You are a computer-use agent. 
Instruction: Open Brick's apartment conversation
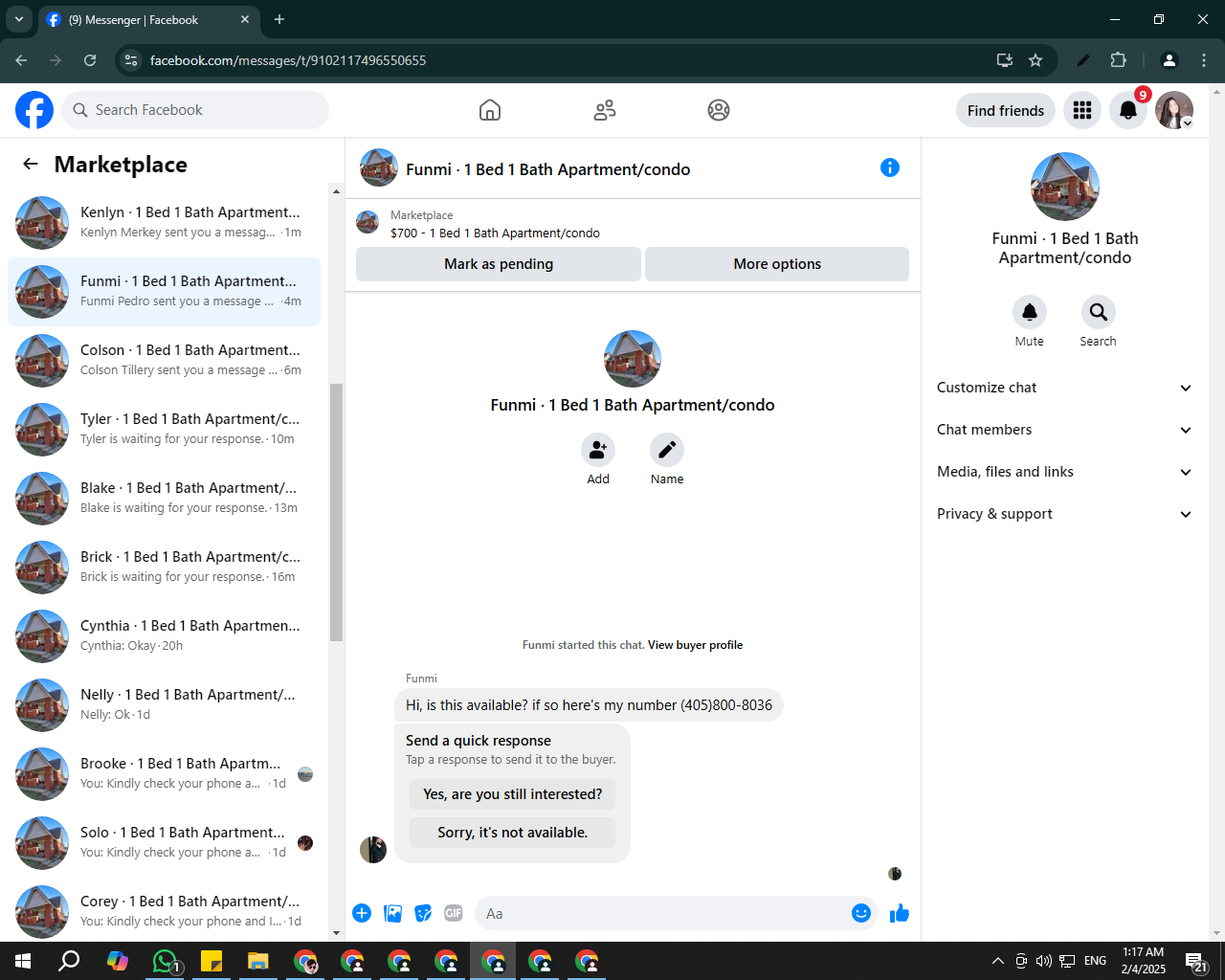click(x=164, y=567)
